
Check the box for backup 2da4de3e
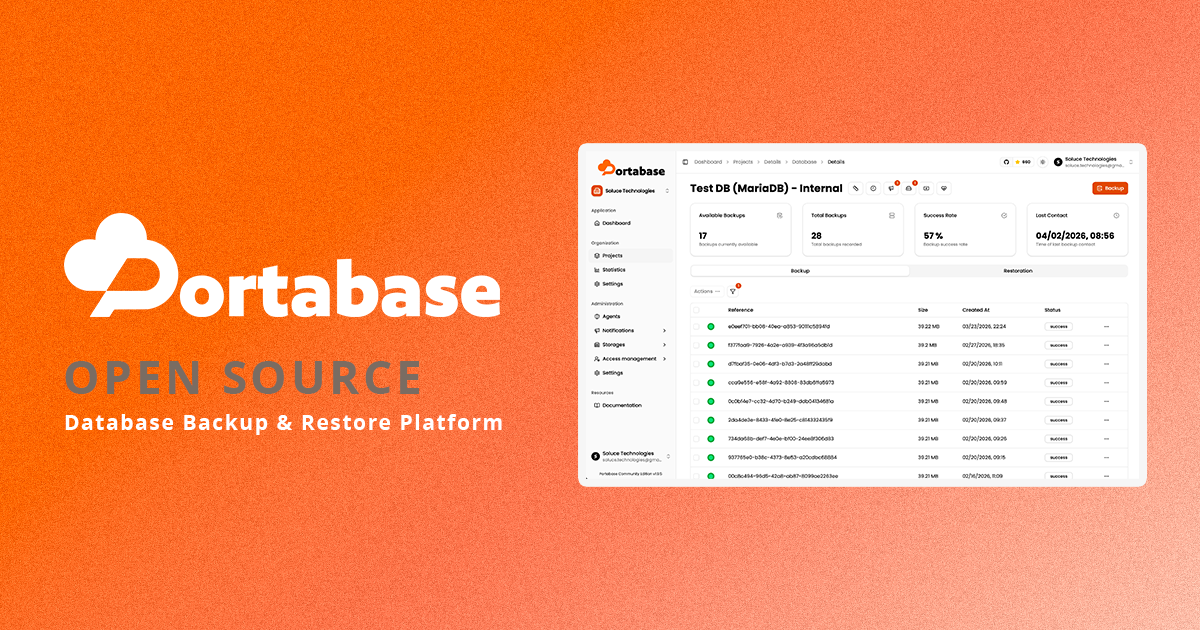click(696, 420)
